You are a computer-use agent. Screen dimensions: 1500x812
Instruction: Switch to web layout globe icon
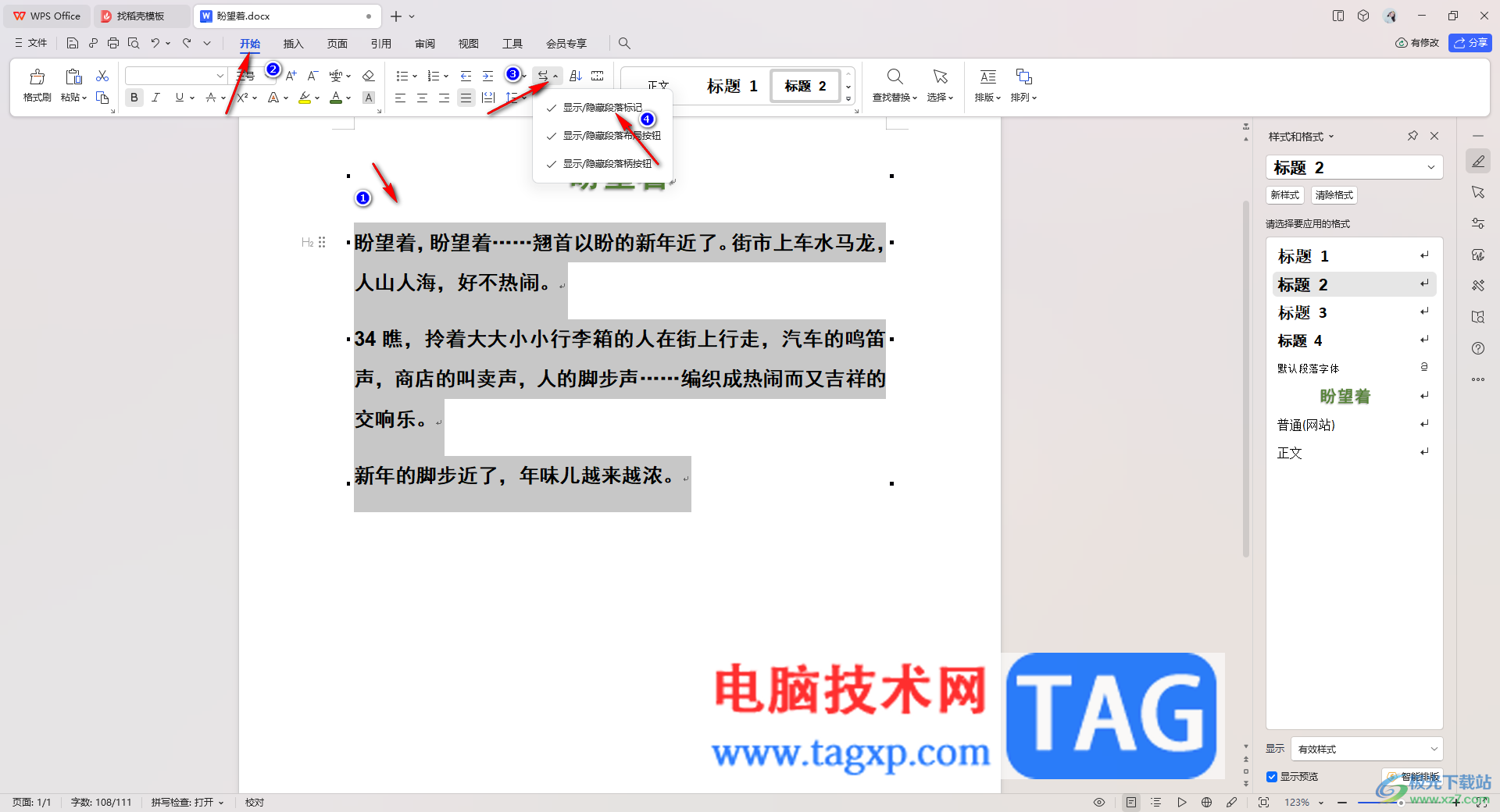(1207, 802)
